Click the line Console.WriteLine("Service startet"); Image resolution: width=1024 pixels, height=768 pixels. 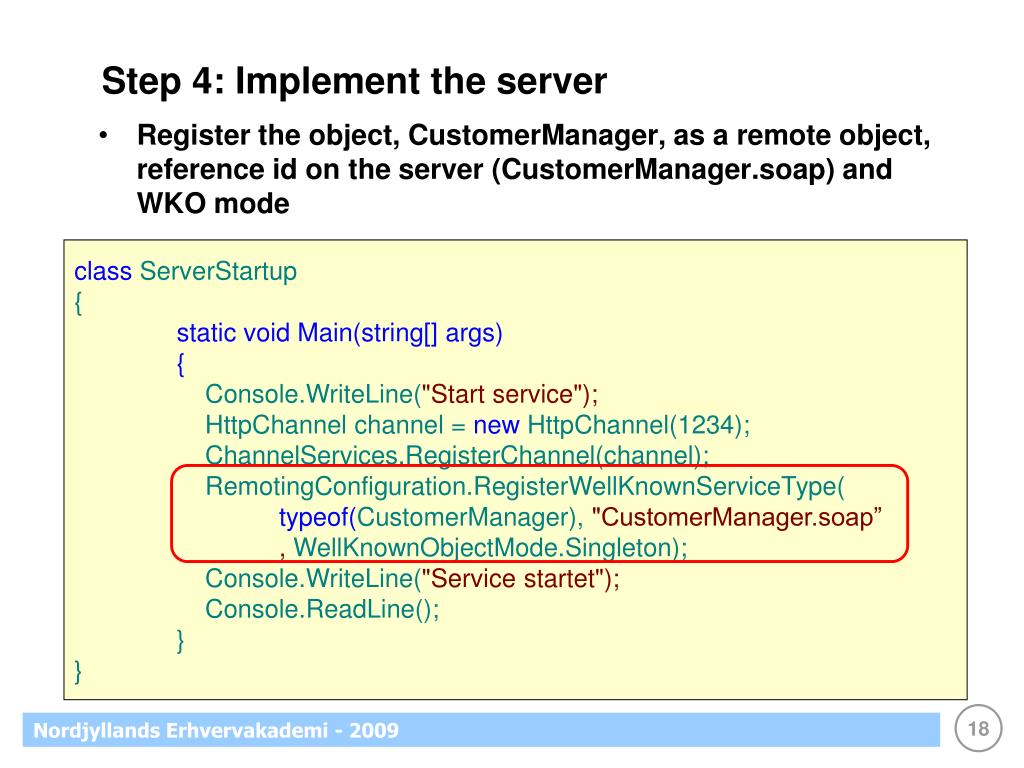pos(412,579)
